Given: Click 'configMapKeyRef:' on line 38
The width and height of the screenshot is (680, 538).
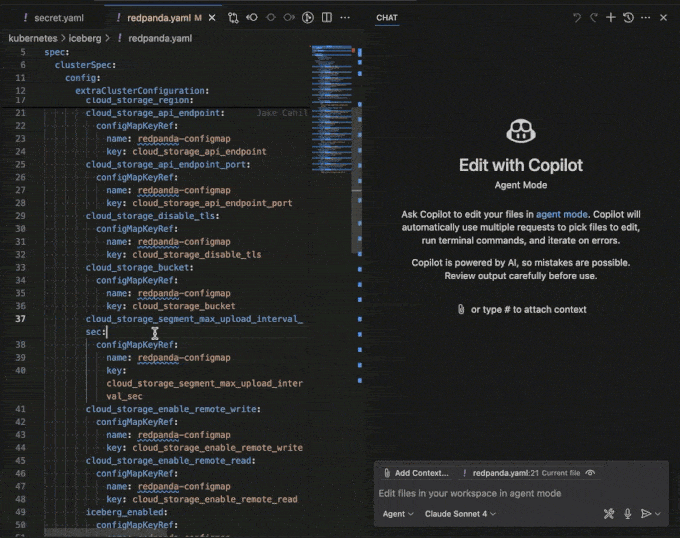Looking at the screenshot, I should pyautogui.click(x=137, y=345).
